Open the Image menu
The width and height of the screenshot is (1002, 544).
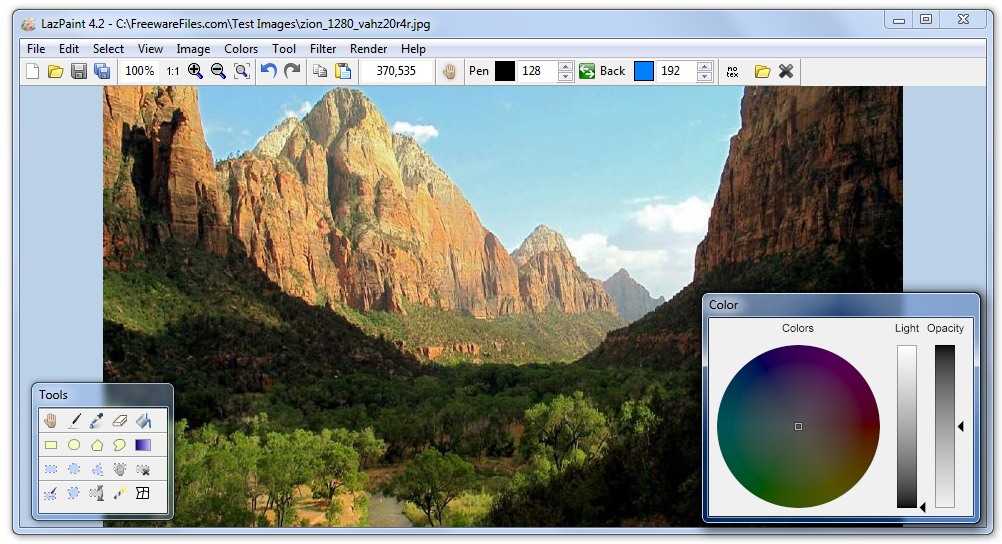tap(193, 49)
